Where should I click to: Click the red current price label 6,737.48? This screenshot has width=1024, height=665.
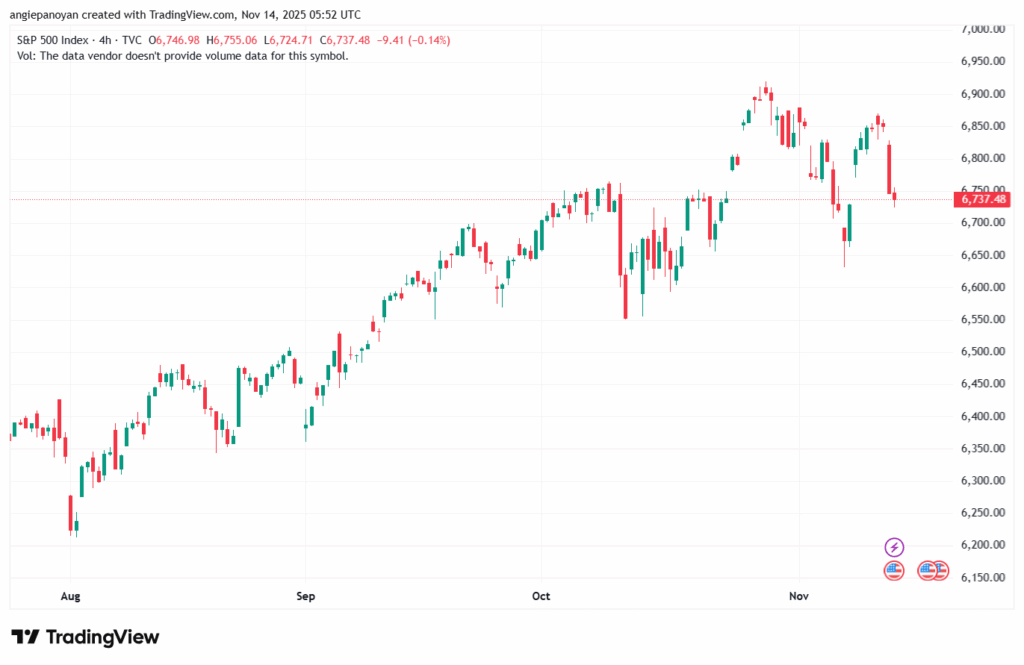point(984,199)
